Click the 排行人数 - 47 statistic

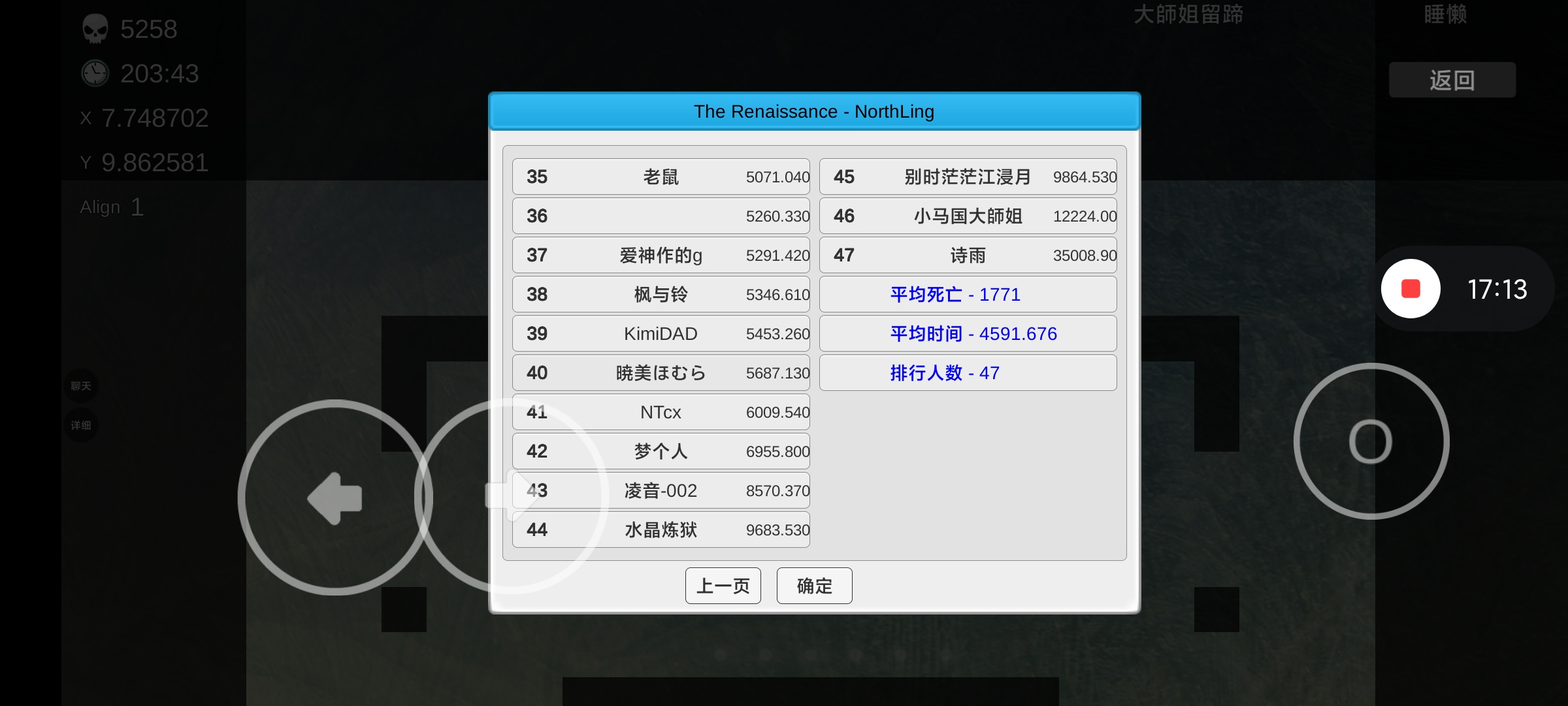[968, 373]
